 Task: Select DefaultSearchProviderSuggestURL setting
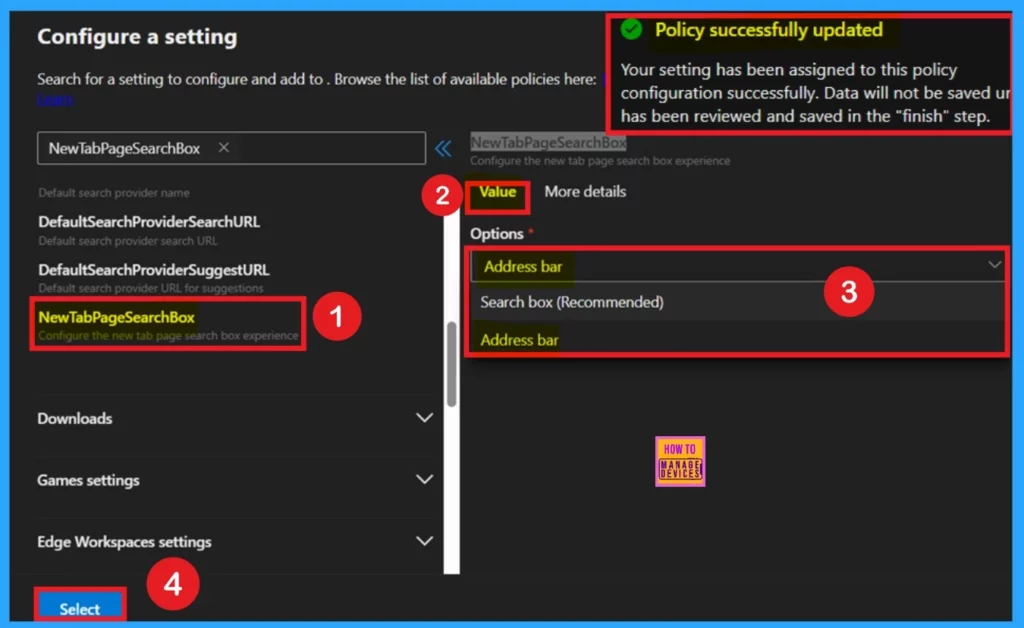pyautogui.click(x=153, y=277)
